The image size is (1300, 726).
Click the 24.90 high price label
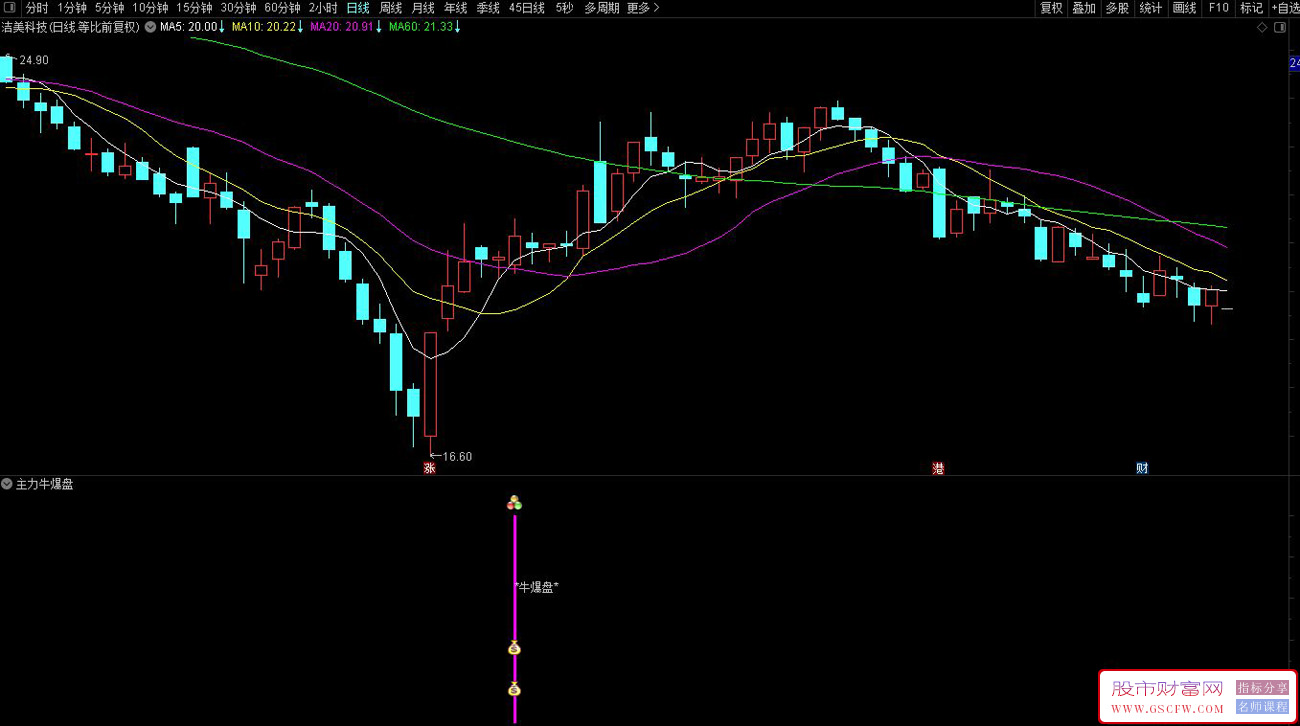[33, 60]
